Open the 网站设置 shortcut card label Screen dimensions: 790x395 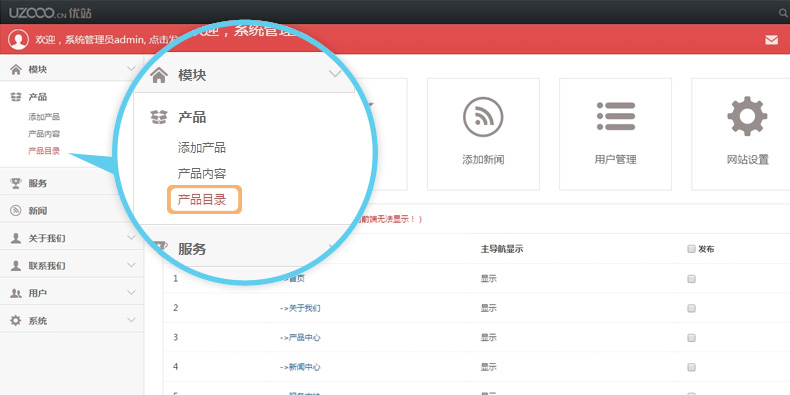747,160
